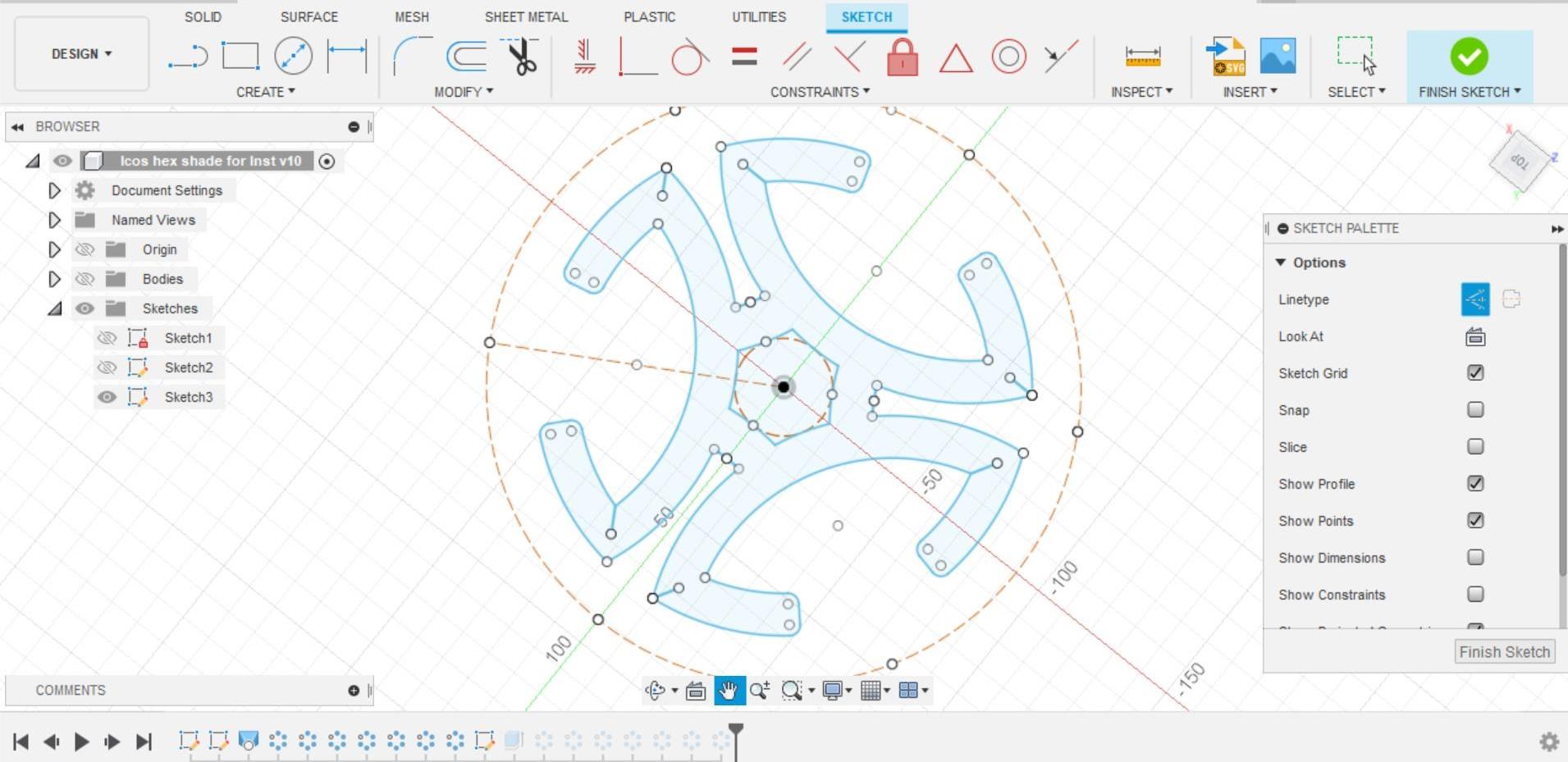1568x762 pixels.
Task: Apply the Equal constraint
Action: [743, 57]
